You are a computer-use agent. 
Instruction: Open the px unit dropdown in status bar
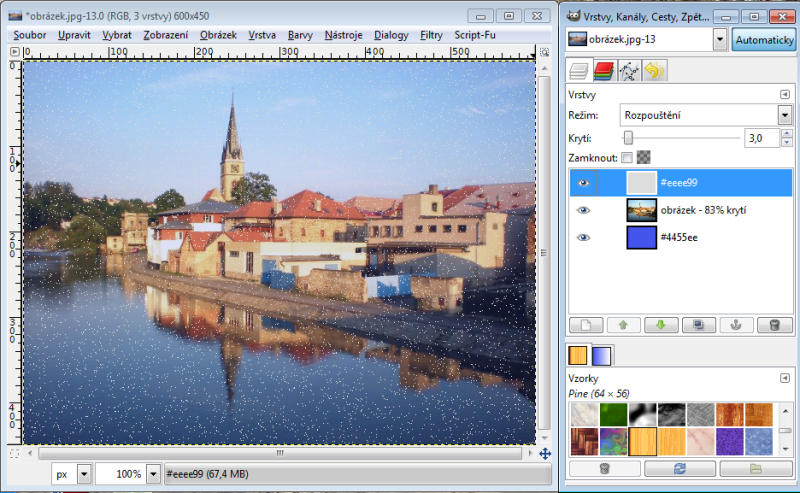pos(84,474)
